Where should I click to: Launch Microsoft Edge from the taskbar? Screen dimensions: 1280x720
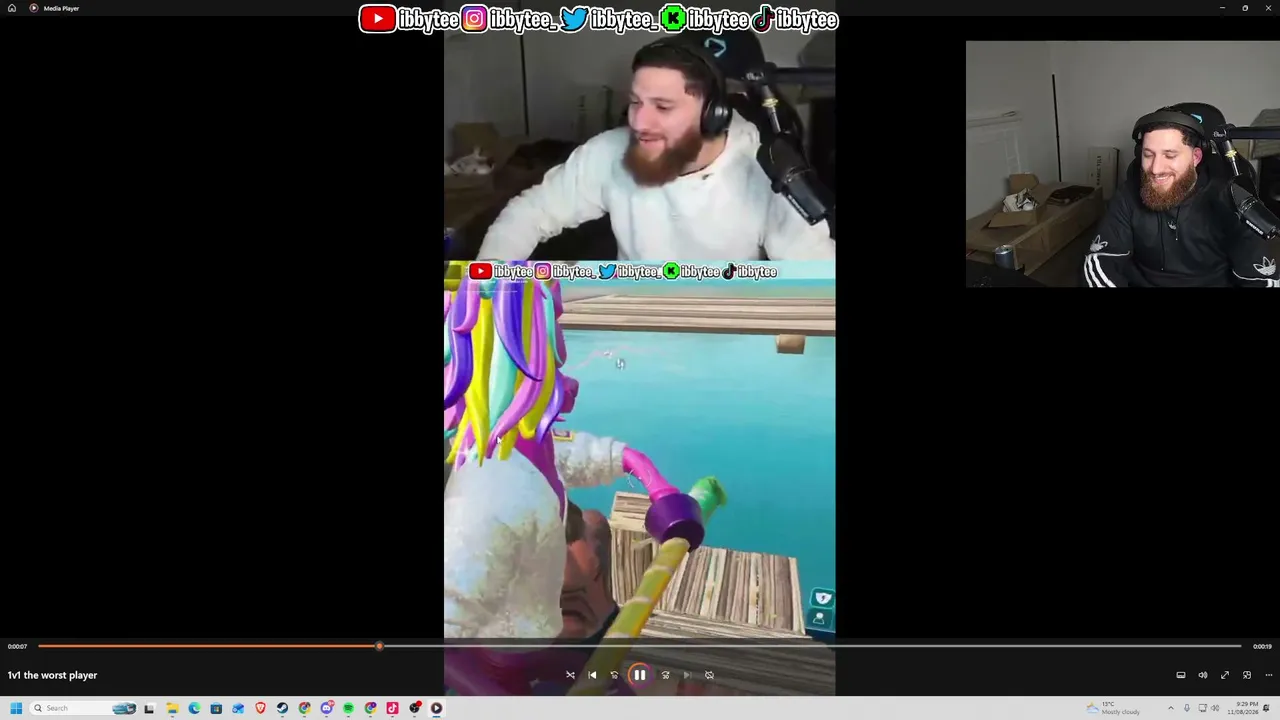(x=194, y=708)
